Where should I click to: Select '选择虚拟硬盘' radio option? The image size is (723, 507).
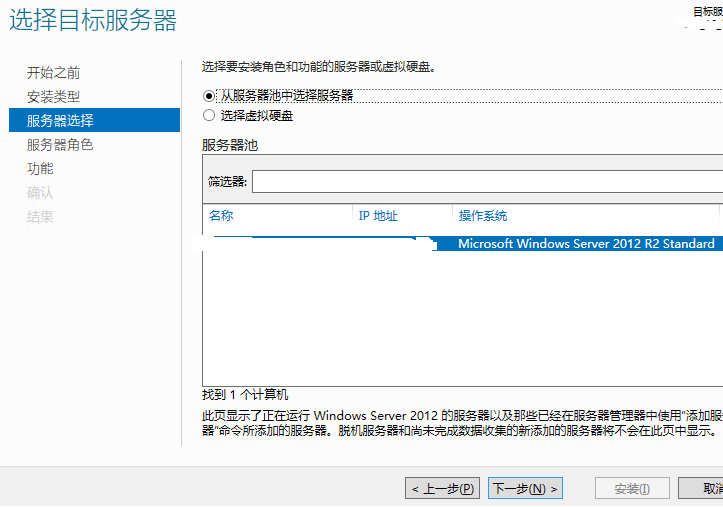(209, 115)
